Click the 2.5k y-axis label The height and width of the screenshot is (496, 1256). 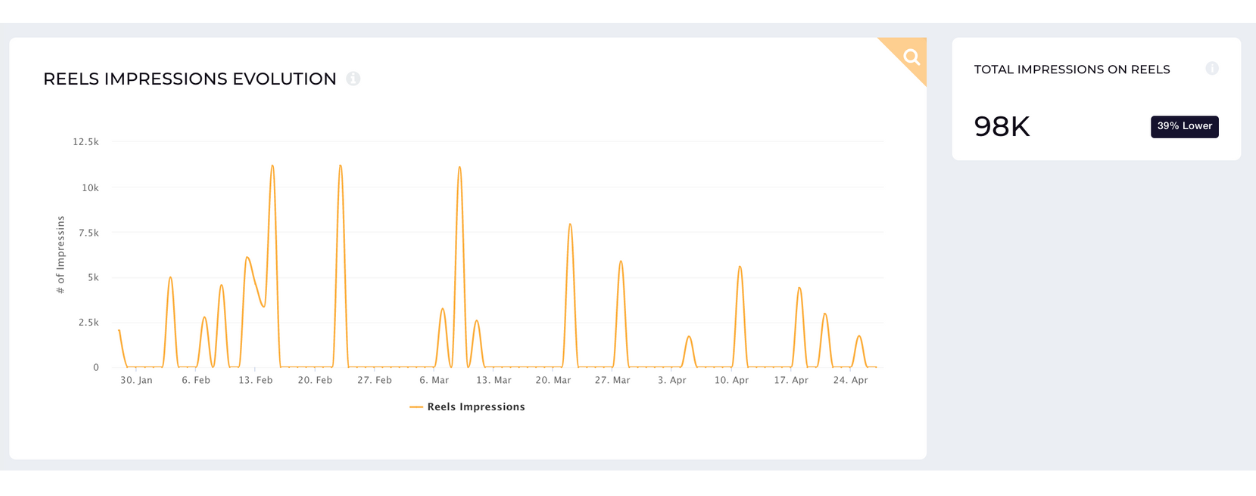click(88, 323)
